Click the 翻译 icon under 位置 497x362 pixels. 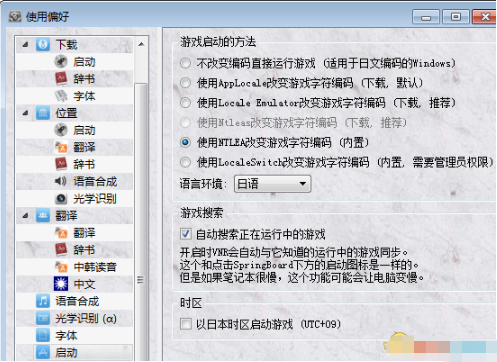pos(61,147)
